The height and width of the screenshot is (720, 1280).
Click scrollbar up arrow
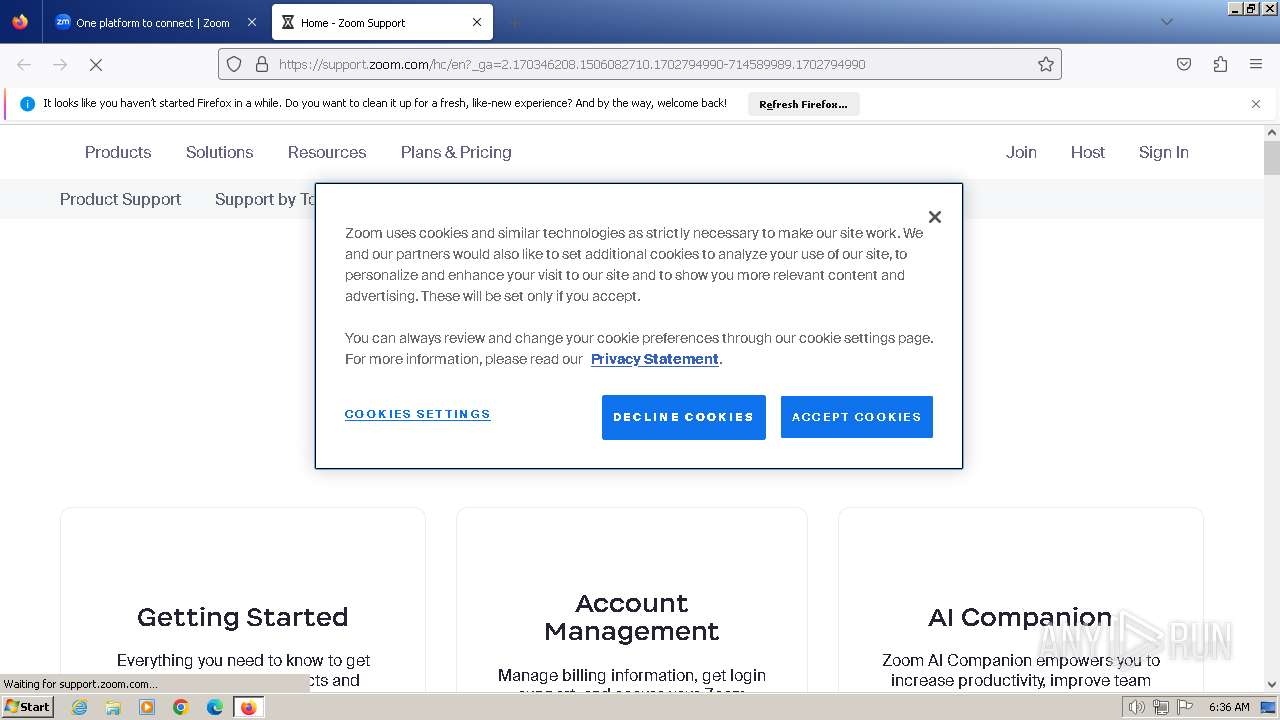pos(1272,132)
